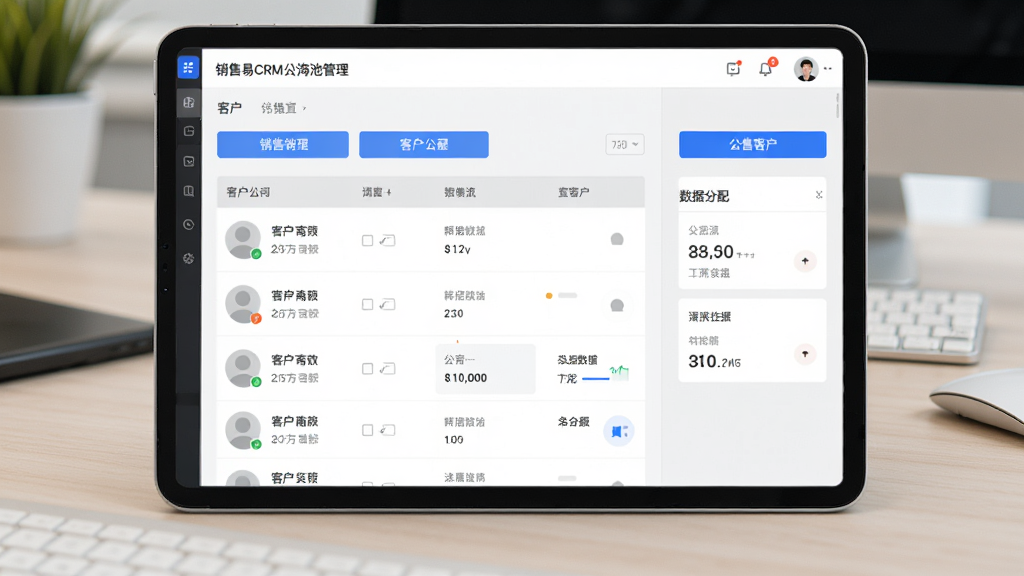Click the 230 value in the second row

[454, 313]
